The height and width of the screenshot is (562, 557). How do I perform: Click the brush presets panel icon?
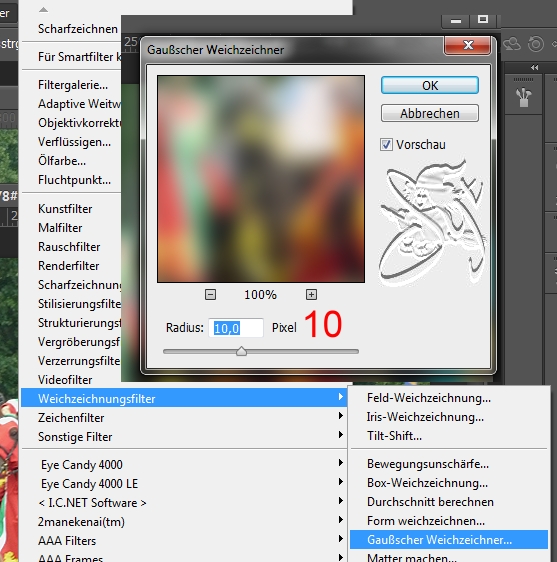pyautogui.click(x=523, y=97)
